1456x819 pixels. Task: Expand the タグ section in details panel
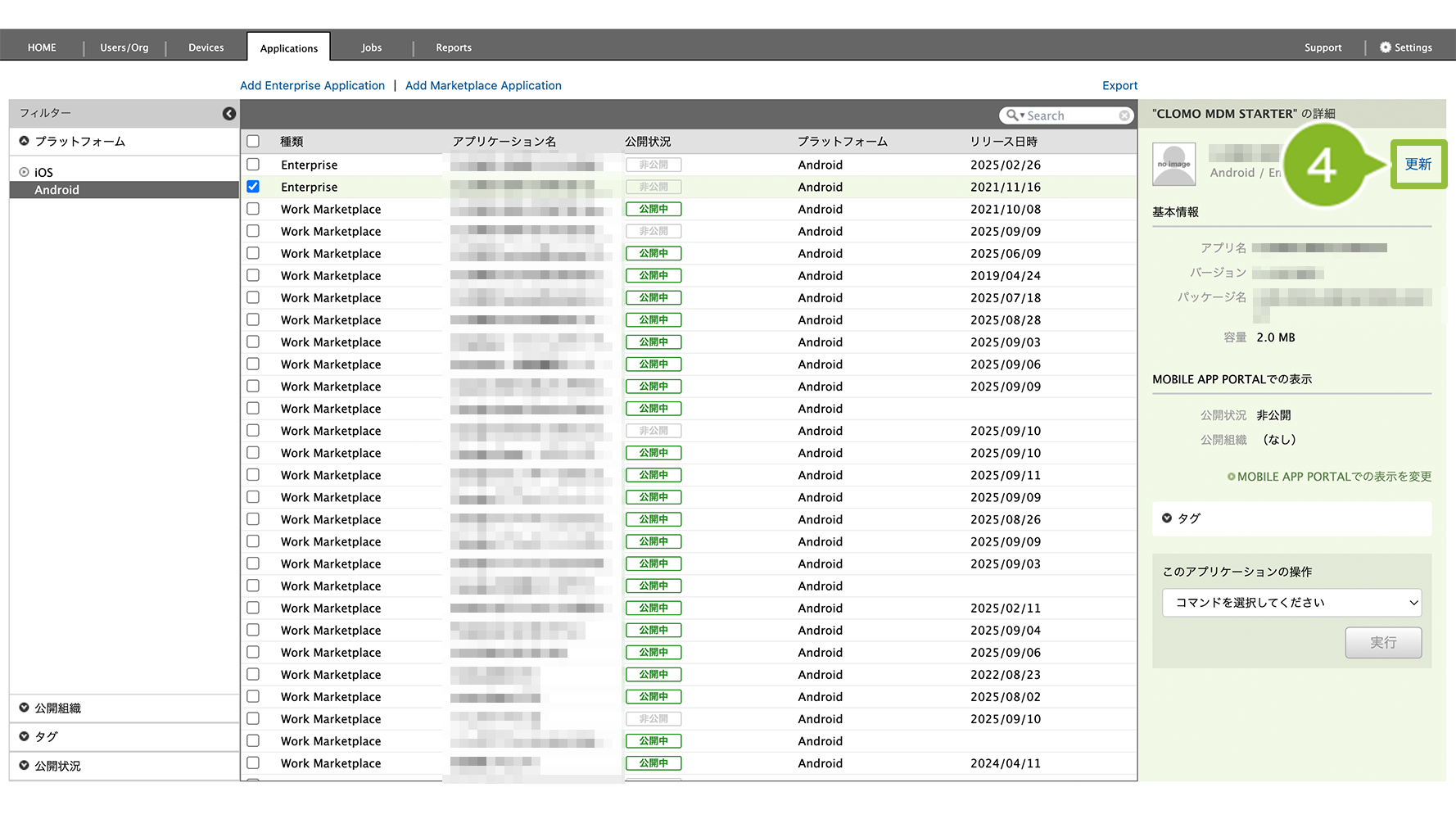tap(1168, 518)
